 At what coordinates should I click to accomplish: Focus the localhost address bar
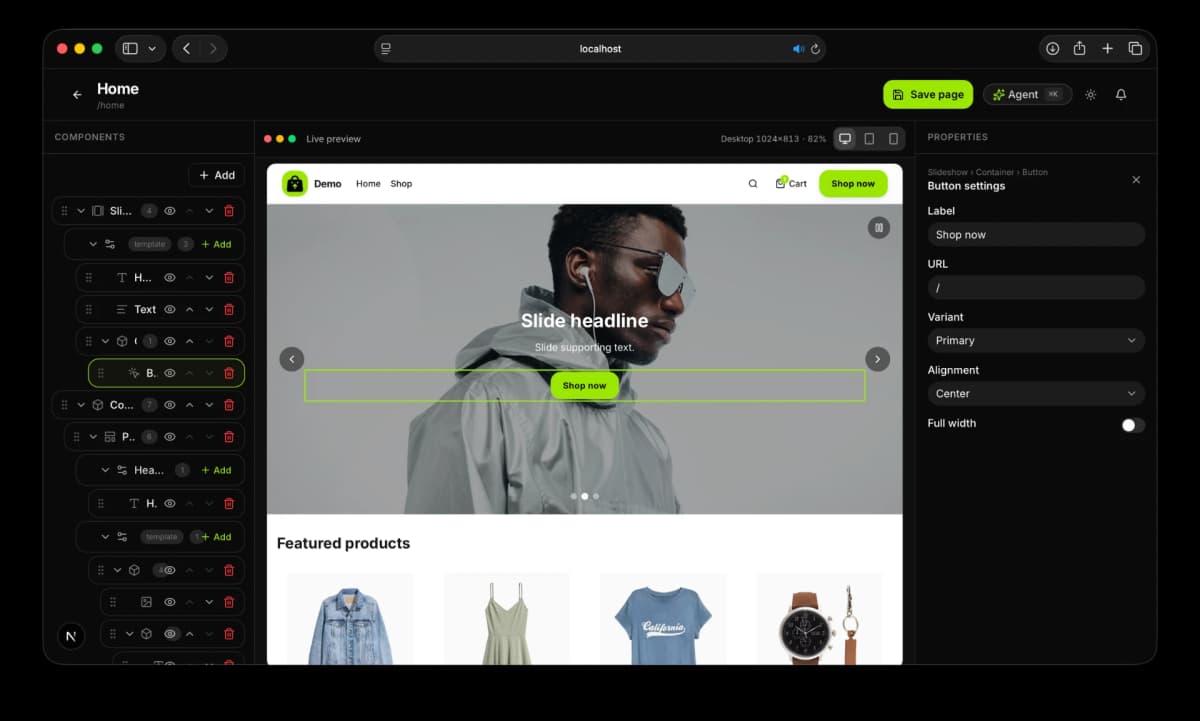point(600,49)
